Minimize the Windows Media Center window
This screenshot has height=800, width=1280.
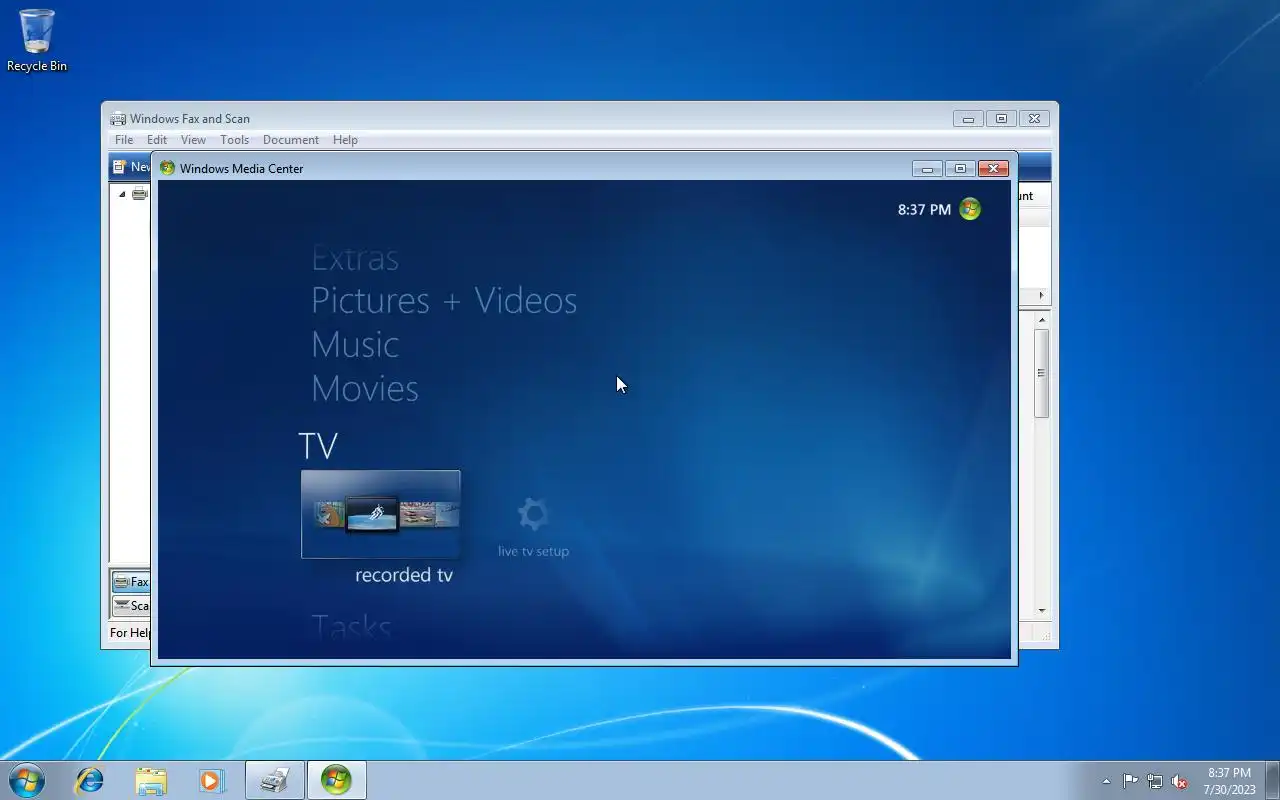pyautogui.click(x=927, y=168)
